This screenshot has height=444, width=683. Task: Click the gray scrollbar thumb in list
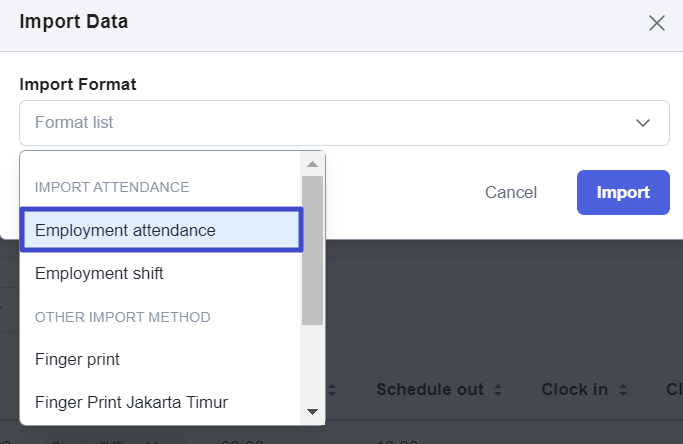312,250
